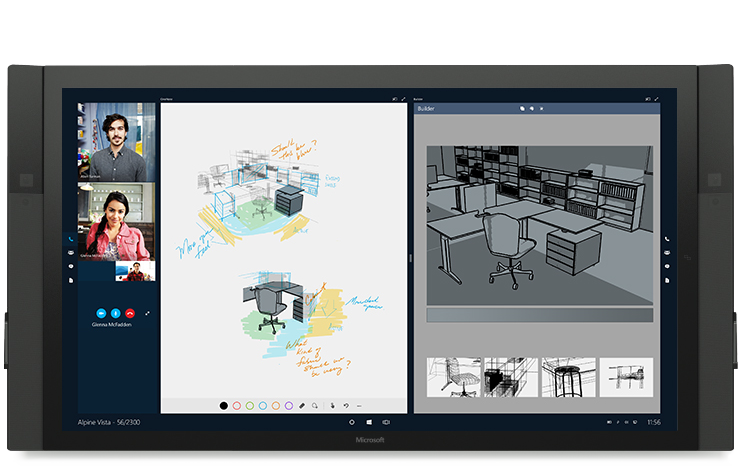Image resolution: width=742 pixels, height=470 pixels.
Task: Select the eraser tool in whiteboard toolbar
Action: point(302,405)
